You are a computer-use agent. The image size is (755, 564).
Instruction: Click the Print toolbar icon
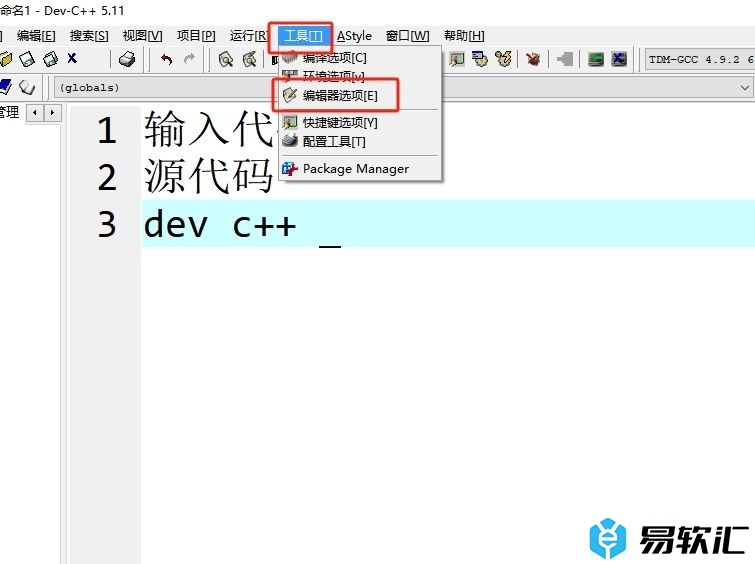point(127,59)
